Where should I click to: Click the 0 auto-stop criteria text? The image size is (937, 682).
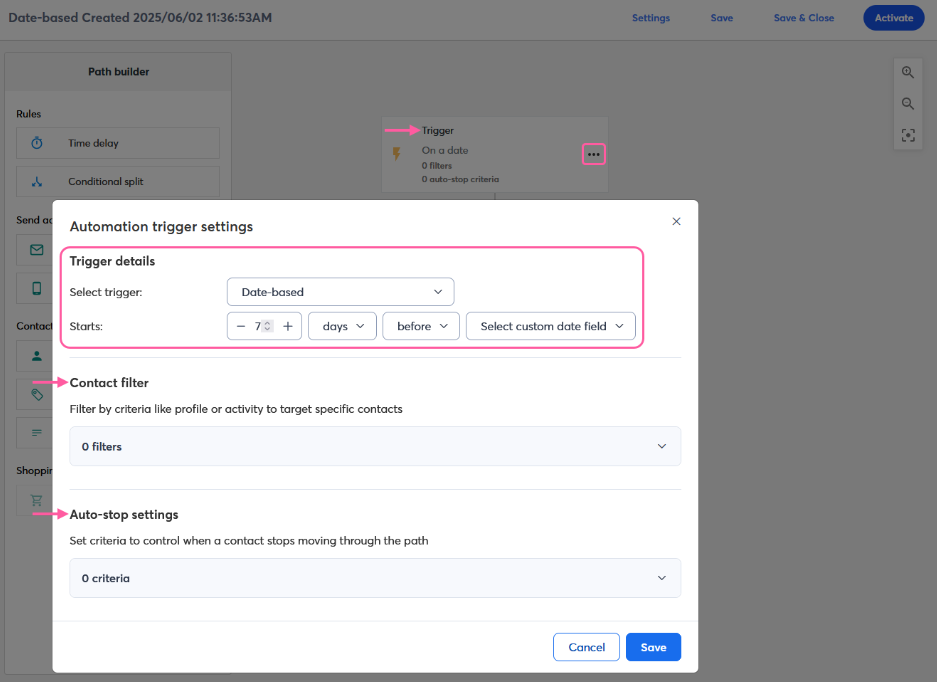click(x=460, y=179)
